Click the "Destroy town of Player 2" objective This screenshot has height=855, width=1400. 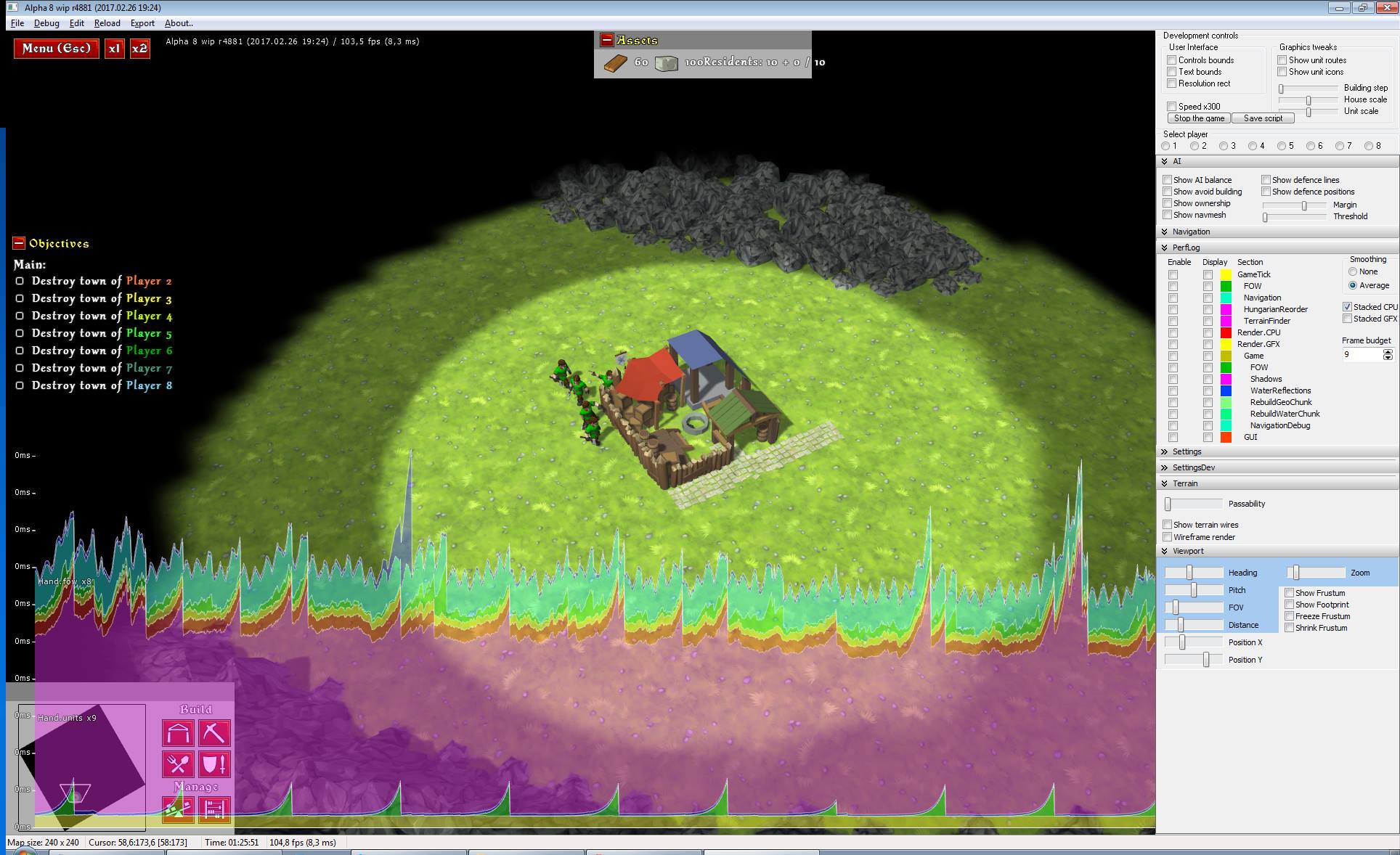point(102,281)
